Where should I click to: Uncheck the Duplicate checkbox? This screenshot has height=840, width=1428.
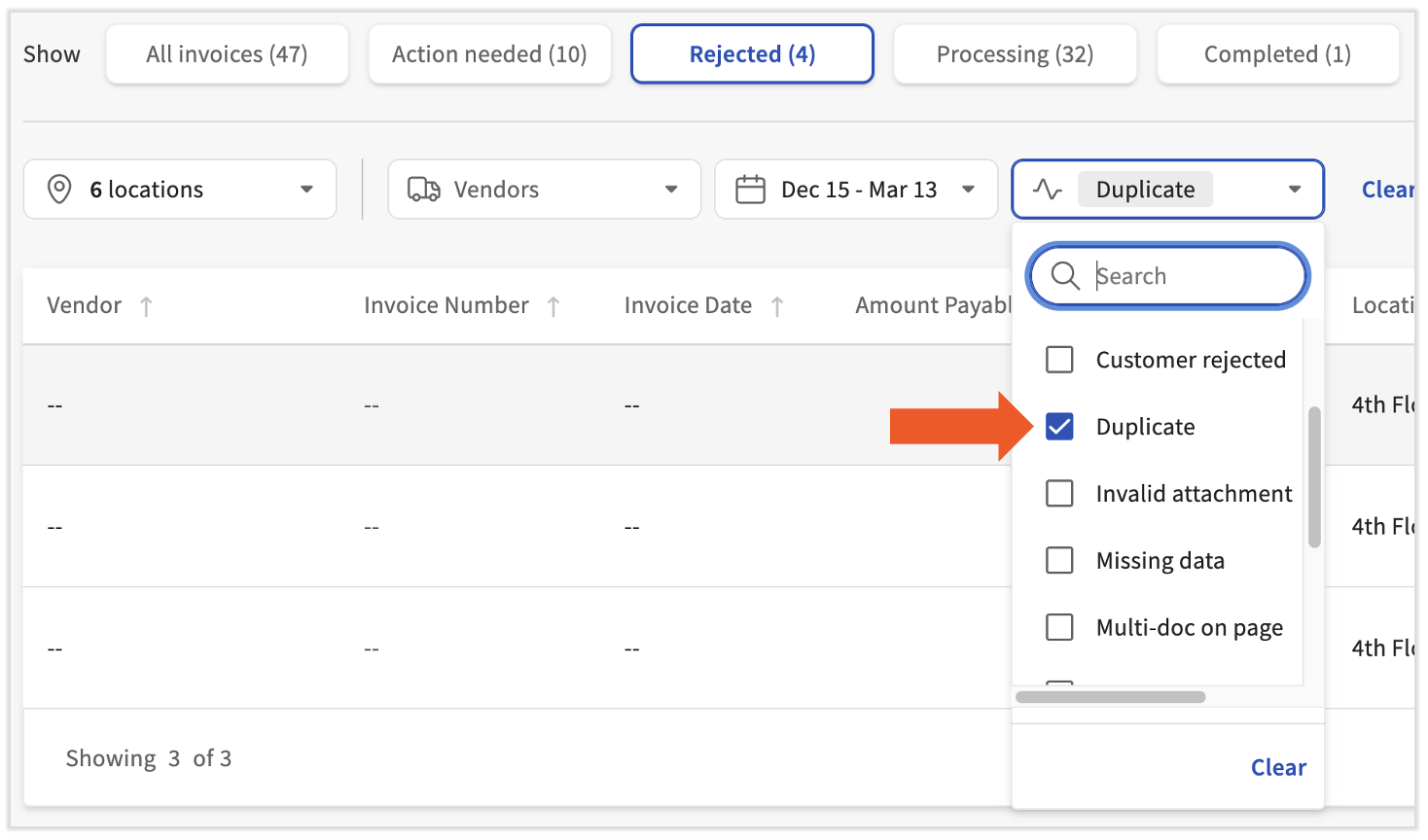coord(1059,427)
